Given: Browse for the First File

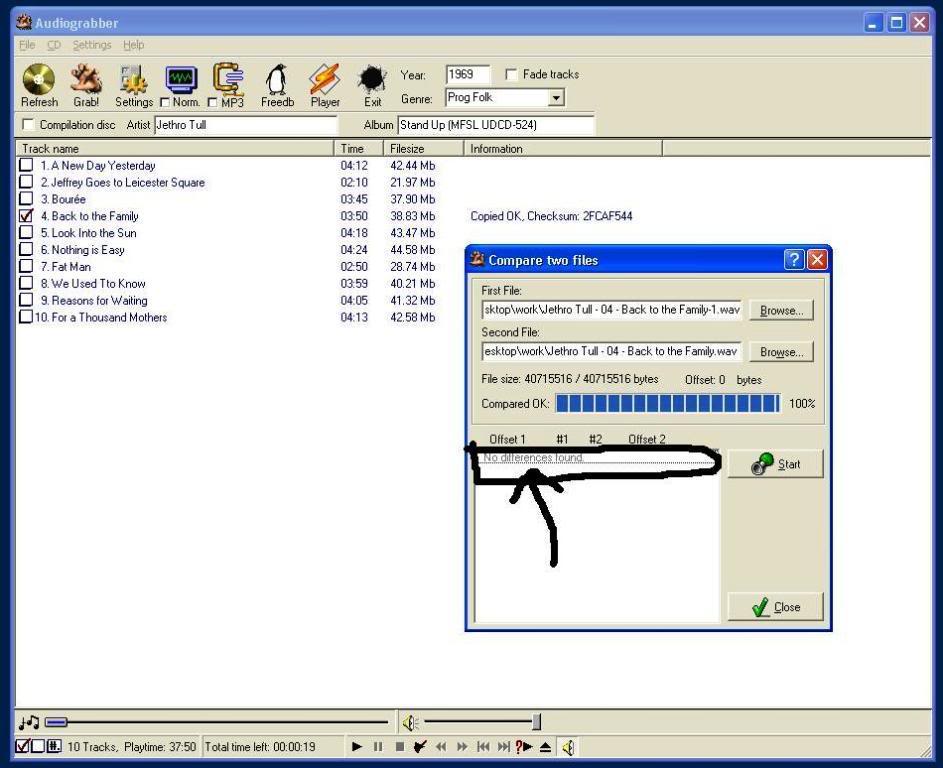Looking at the screenshot, I should click(781, 310).
